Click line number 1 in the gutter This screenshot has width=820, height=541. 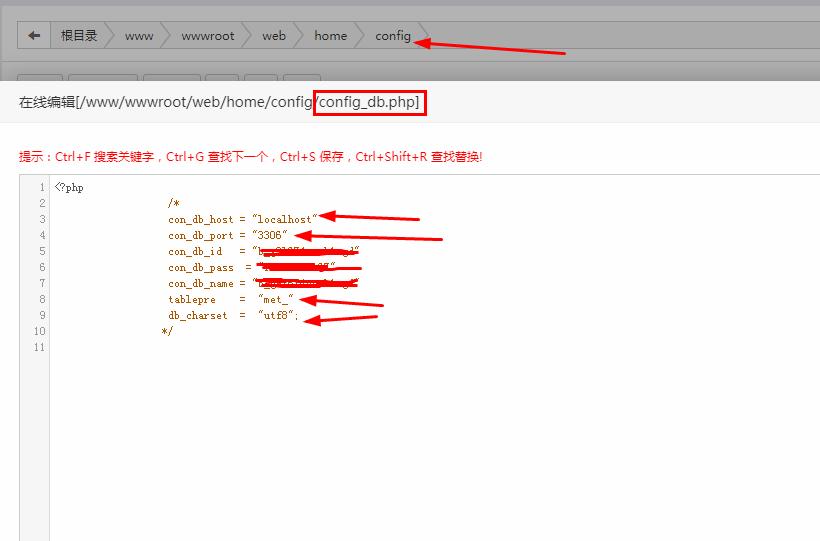pos(41,188)
